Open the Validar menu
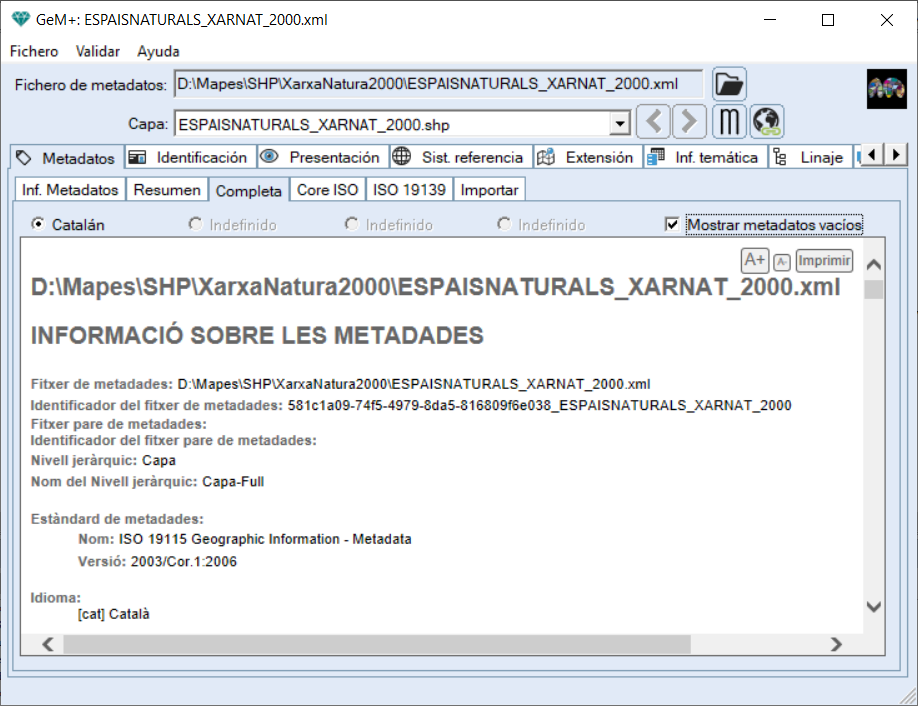The image size is (918, 706). tap(97, 51)
